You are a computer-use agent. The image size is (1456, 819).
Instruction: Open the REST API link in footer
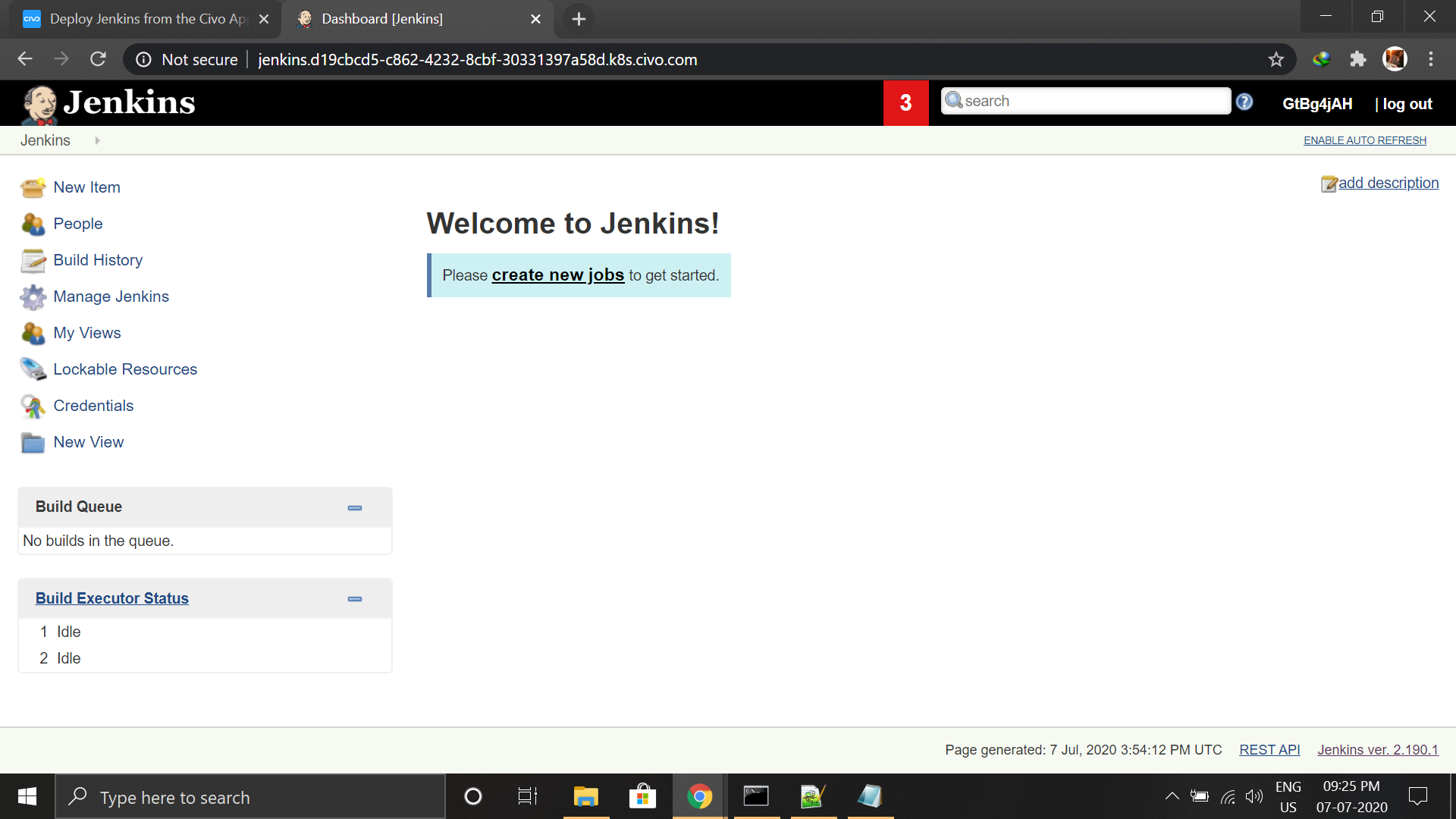click(1269, 749)
